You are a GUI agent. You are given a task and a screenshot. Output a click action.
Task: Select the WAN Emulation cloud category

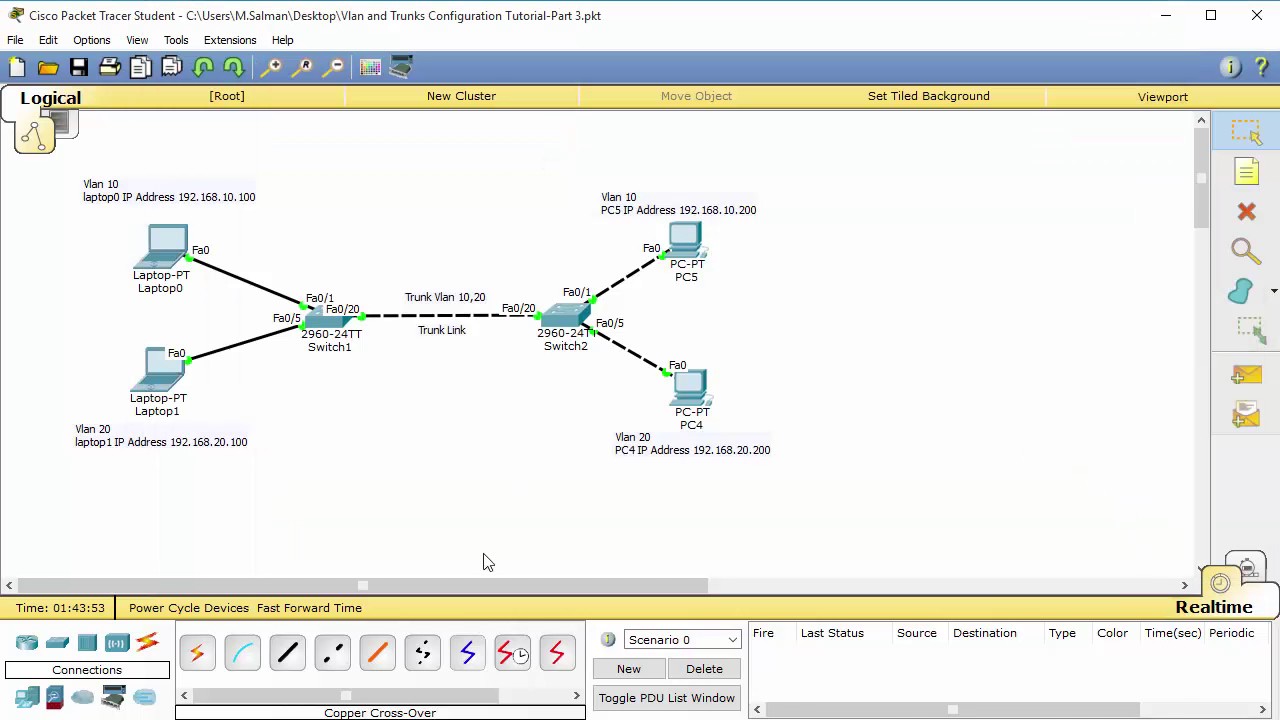point(83,697)
